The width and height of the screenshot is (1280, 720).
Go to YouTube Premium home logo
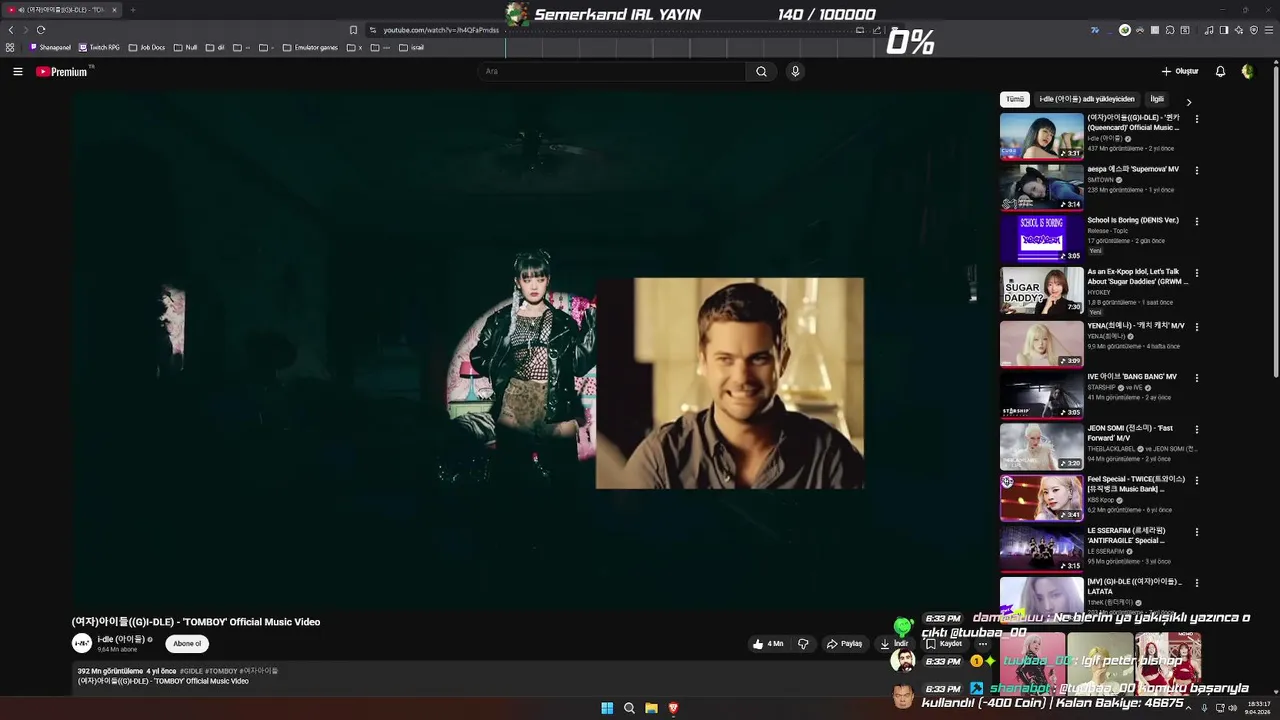(62, 72)
